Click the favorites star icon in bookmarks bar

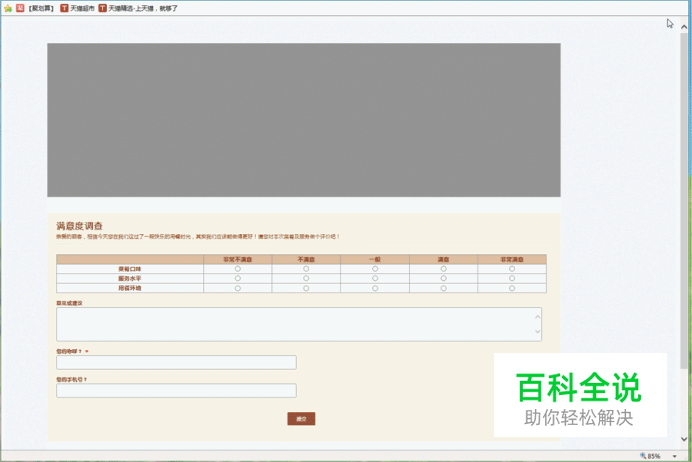[x=8, y=8]
